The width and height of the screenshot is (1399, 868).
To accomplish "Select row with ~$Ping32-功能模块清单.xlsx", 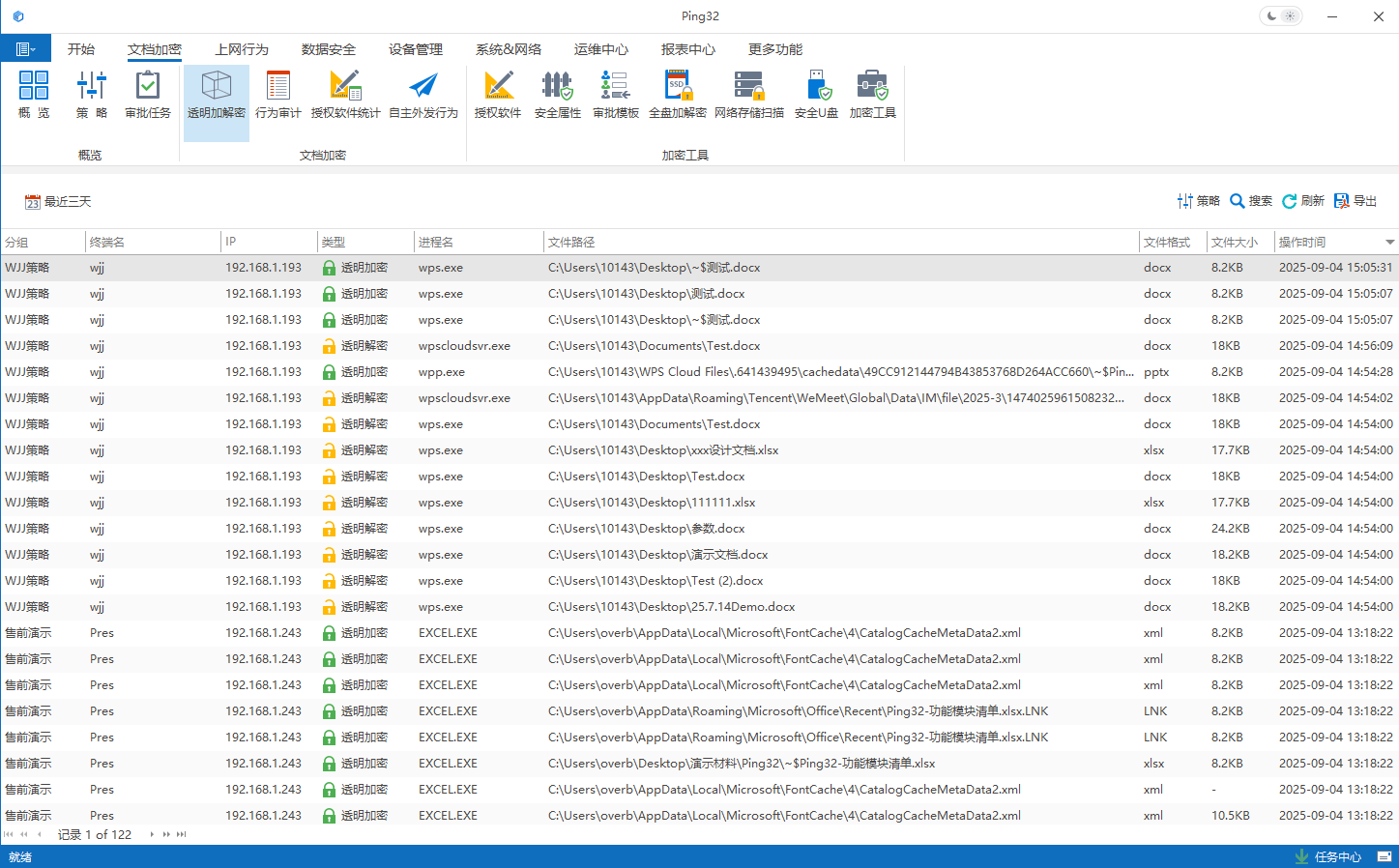I will click(699, 764).
